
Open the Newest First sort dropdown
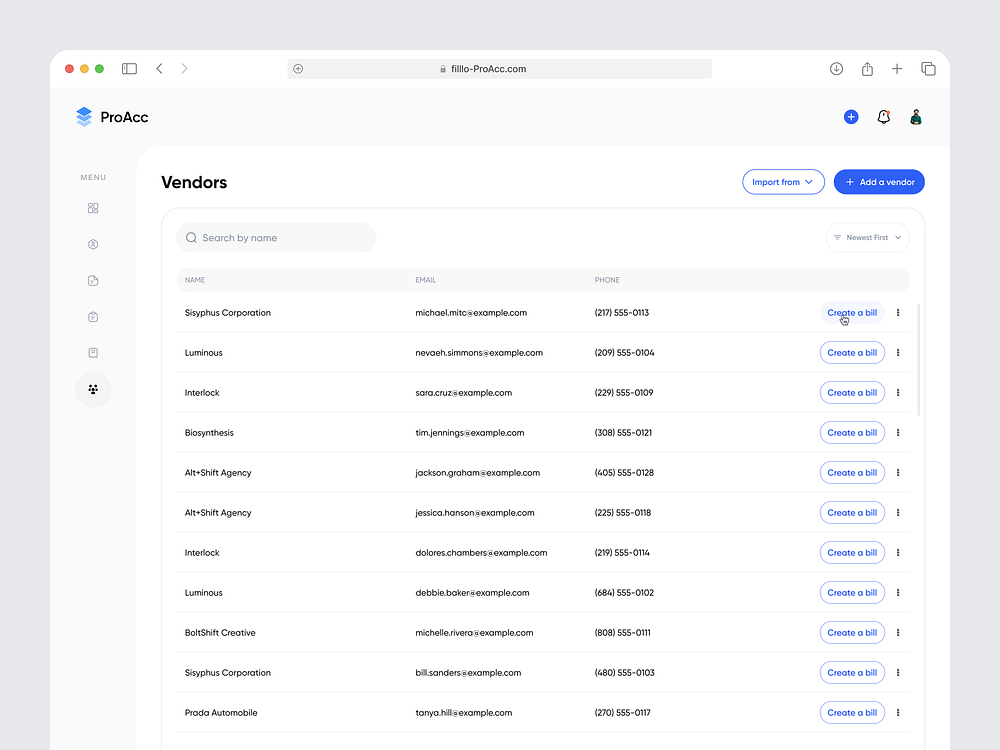tap(867, 238)
